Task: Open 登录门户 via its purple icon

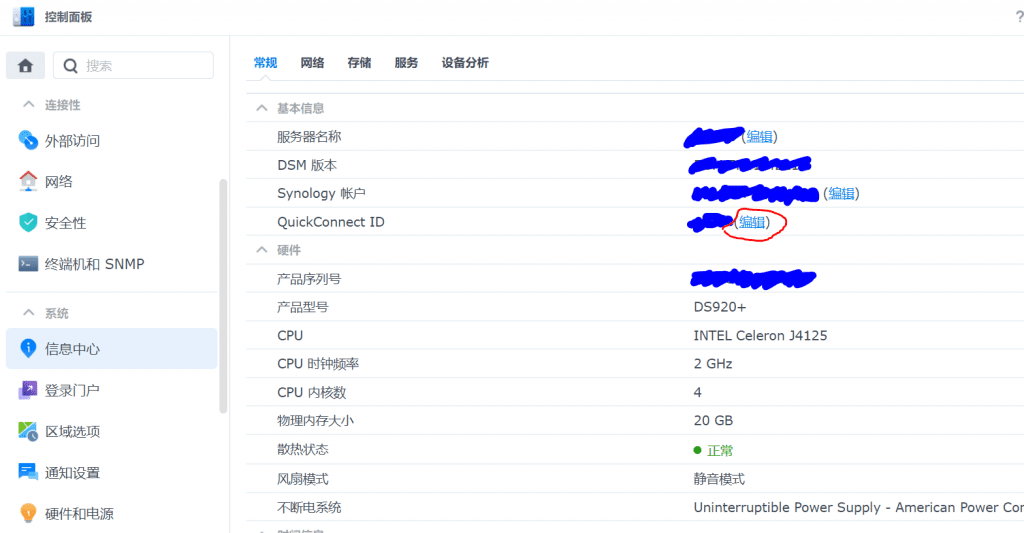Action: 28,390
